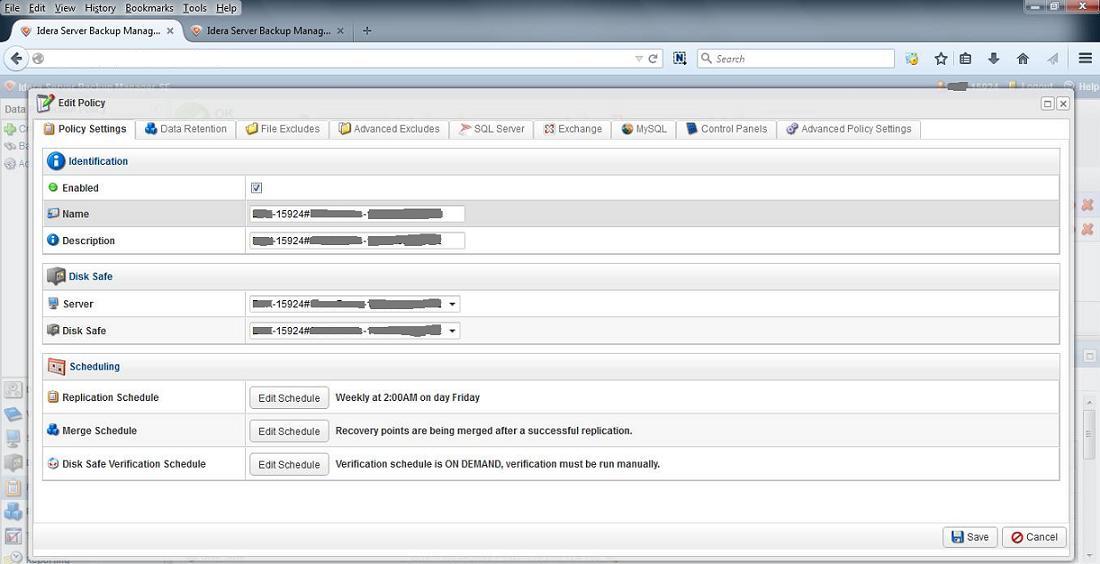The height and width of the screenshot is (564, 1100).
Task: Close the second Idera browser tab
Action: 340,32
